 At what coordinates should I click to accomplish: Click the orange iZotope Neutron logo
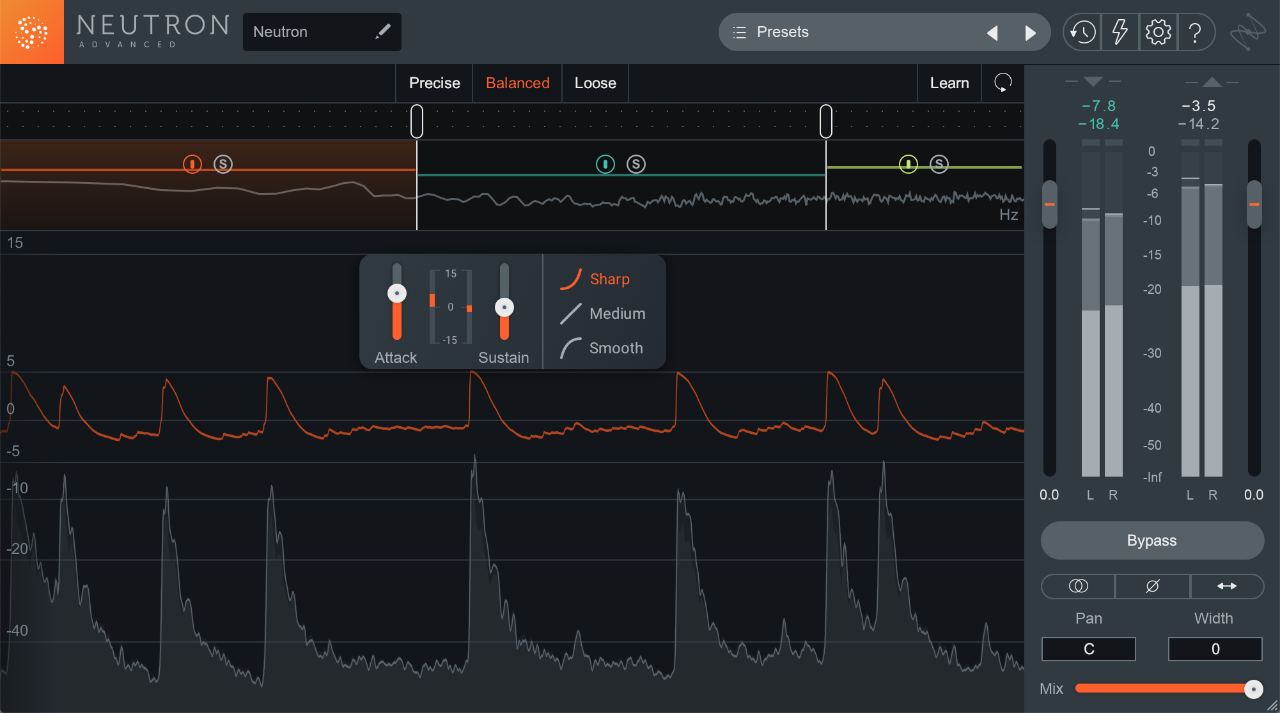tap(32, 32)
